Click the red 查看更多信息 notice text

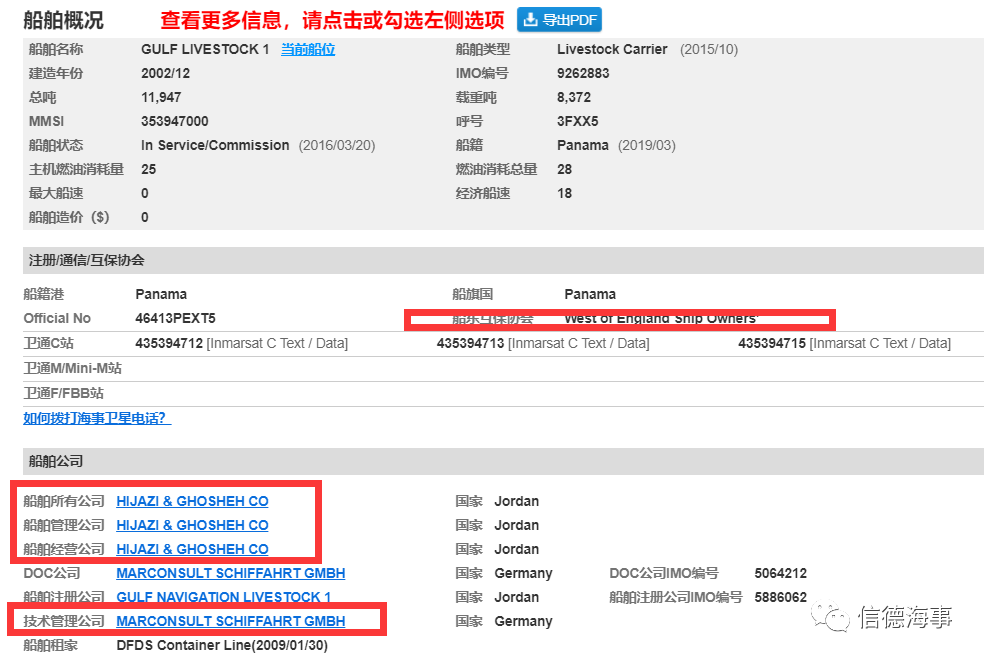[333, 20]
